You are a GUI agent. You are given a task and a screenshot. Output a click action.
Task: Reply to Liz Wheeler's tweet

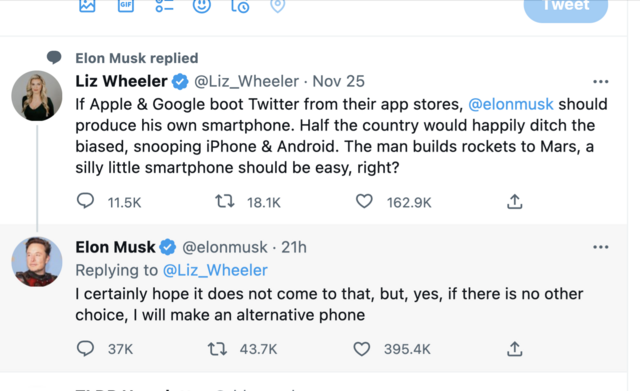[85, 201]
